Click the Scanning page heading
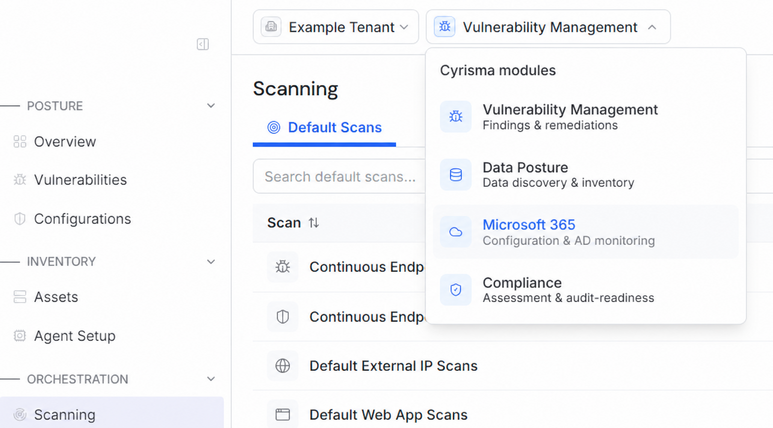773x428 pixels. [x=295, y=89]
